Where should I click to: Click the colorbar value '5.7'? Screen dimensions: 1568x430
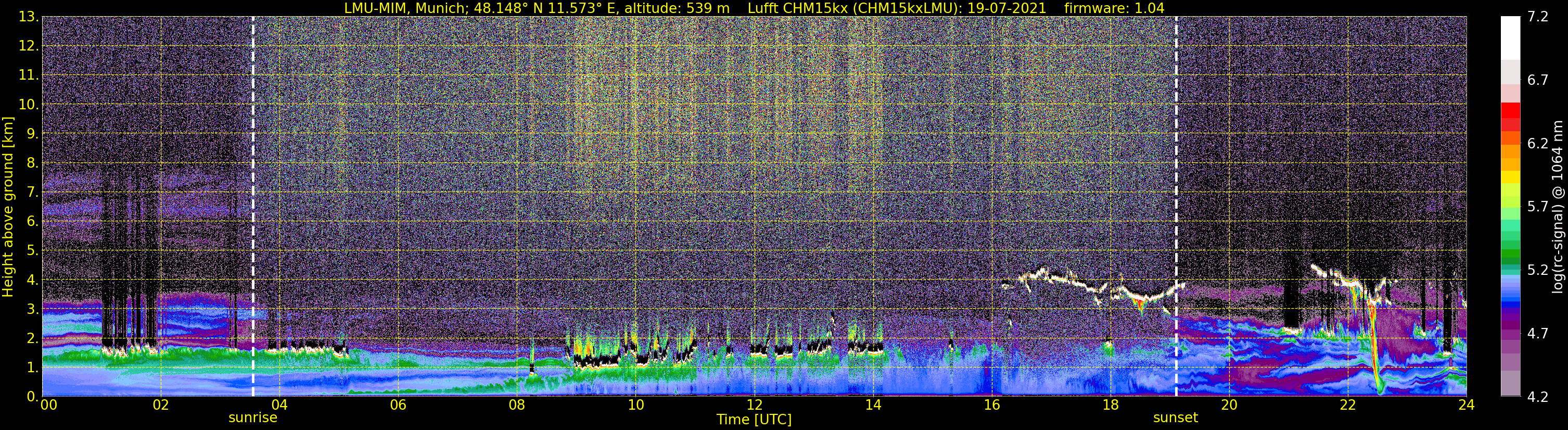1538,207
